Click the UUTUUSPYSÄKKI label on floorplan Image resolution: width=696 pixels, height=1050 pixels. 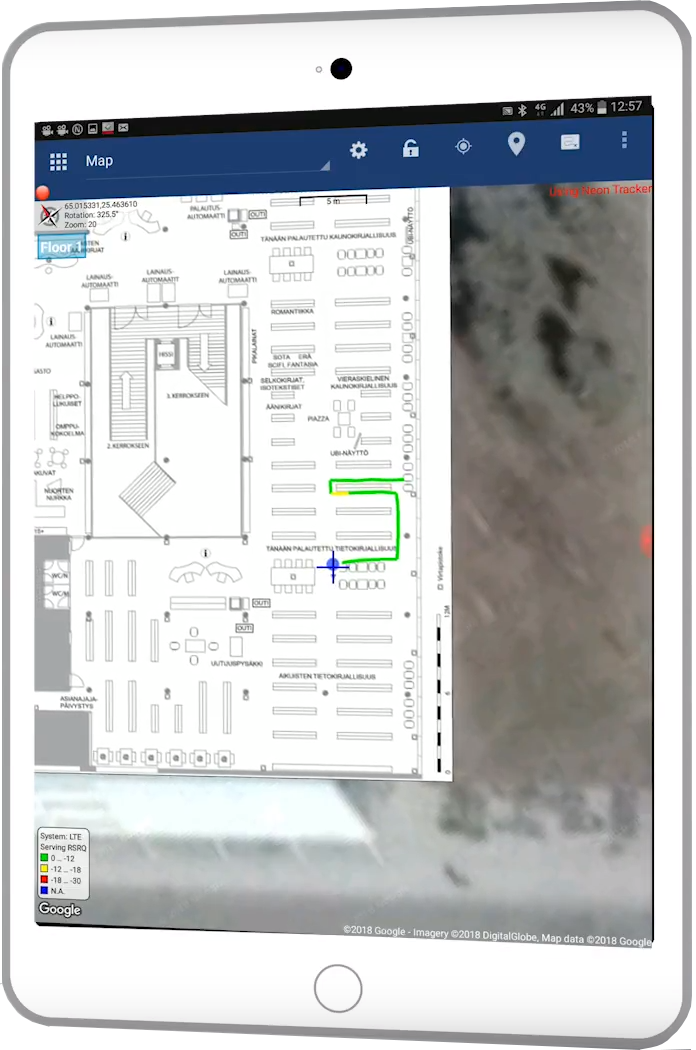[x=236, y=664]
